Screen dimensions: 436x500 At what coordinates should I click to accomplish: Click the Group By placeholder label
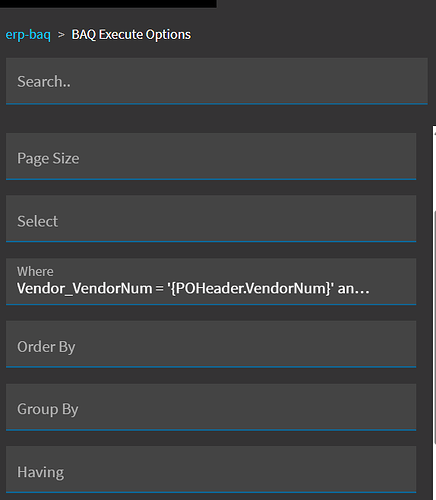pyautogui.click(x=47, y=409)
